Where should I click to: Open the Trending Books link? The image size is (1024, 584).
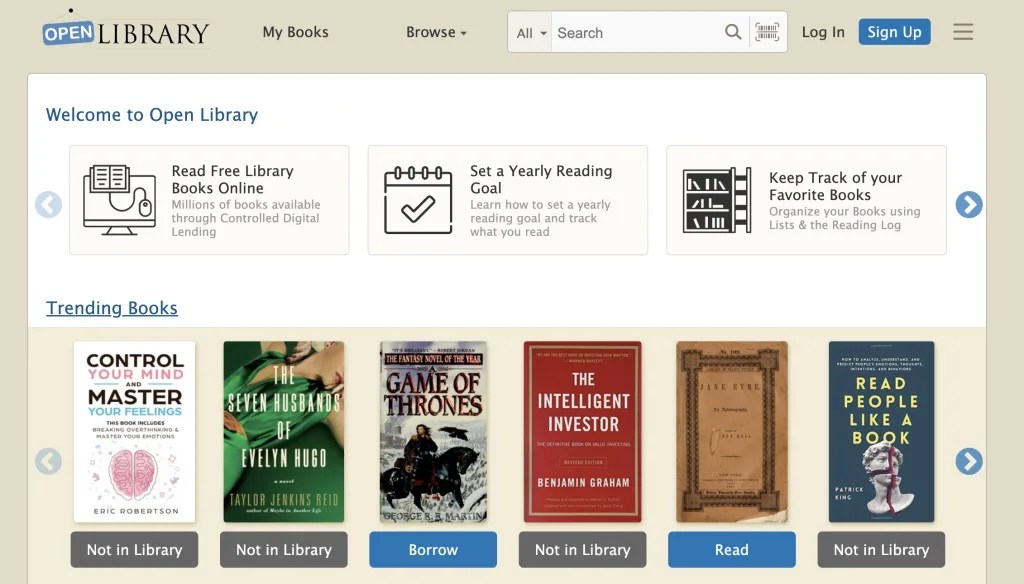pyautogui.click(x=111, y=308)
